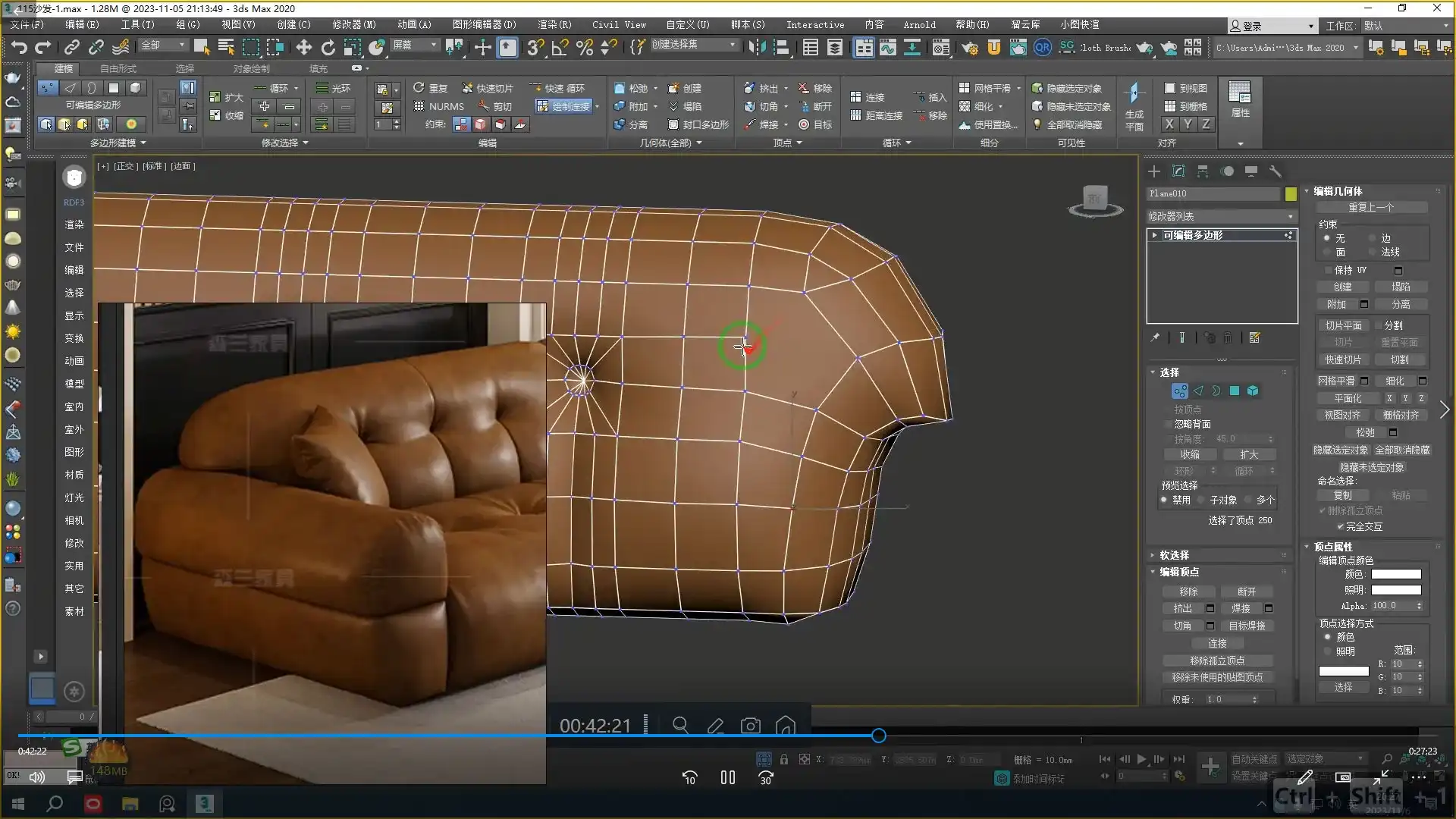Click the snapshot camera icon in player bar

tap(750, 726)
